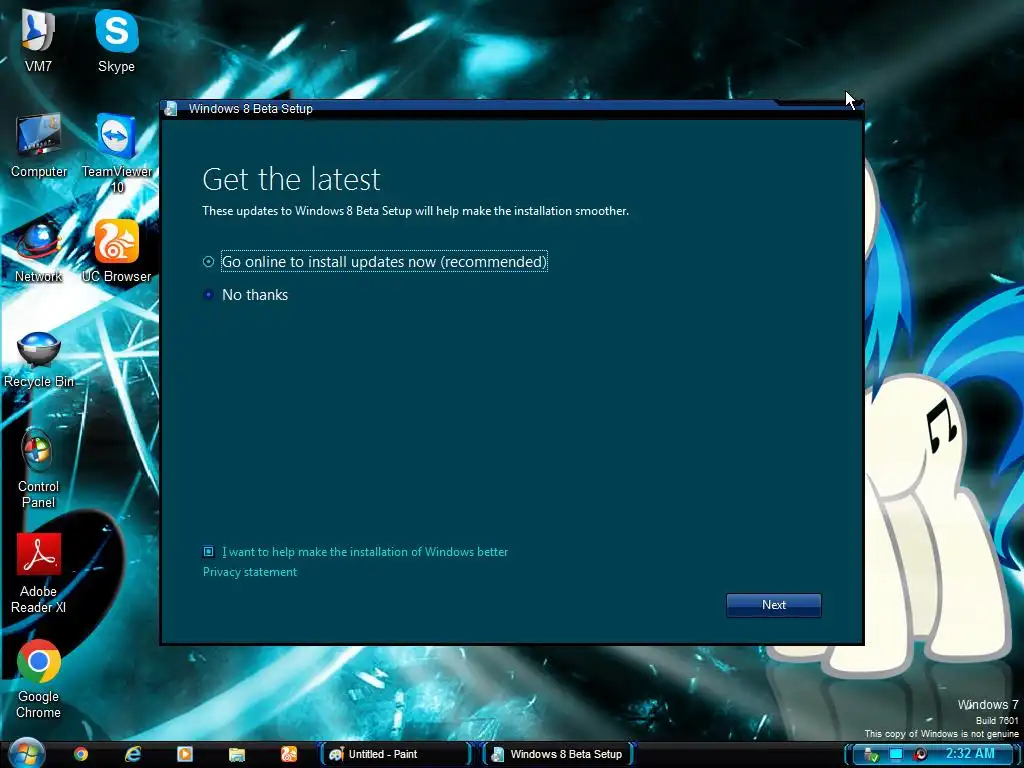Open the Windows Start orb
The width and height of the screenshot is (1024, 768).
tap(25, 754)
